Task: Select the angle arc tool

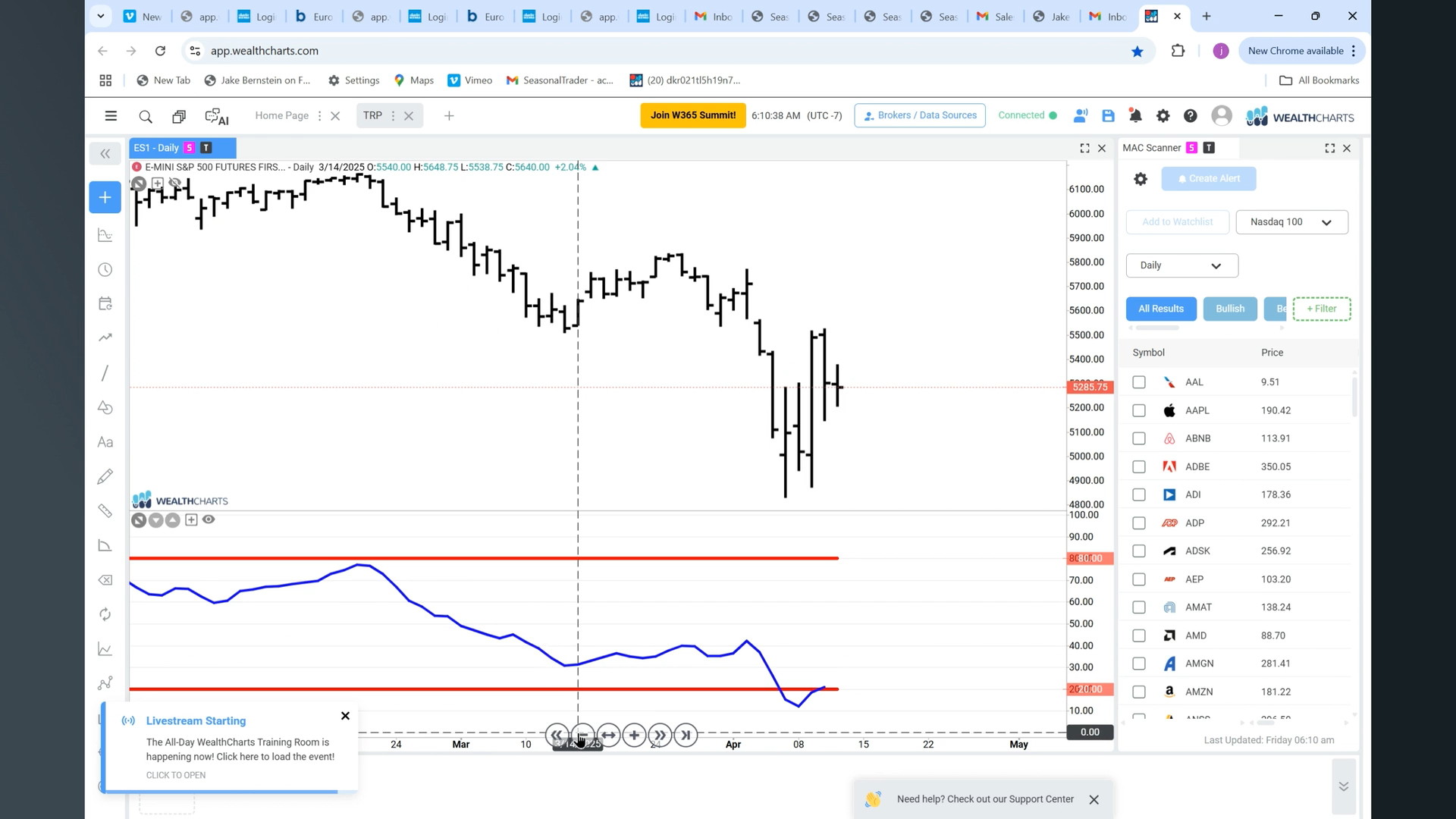Action: coord(105,545)
